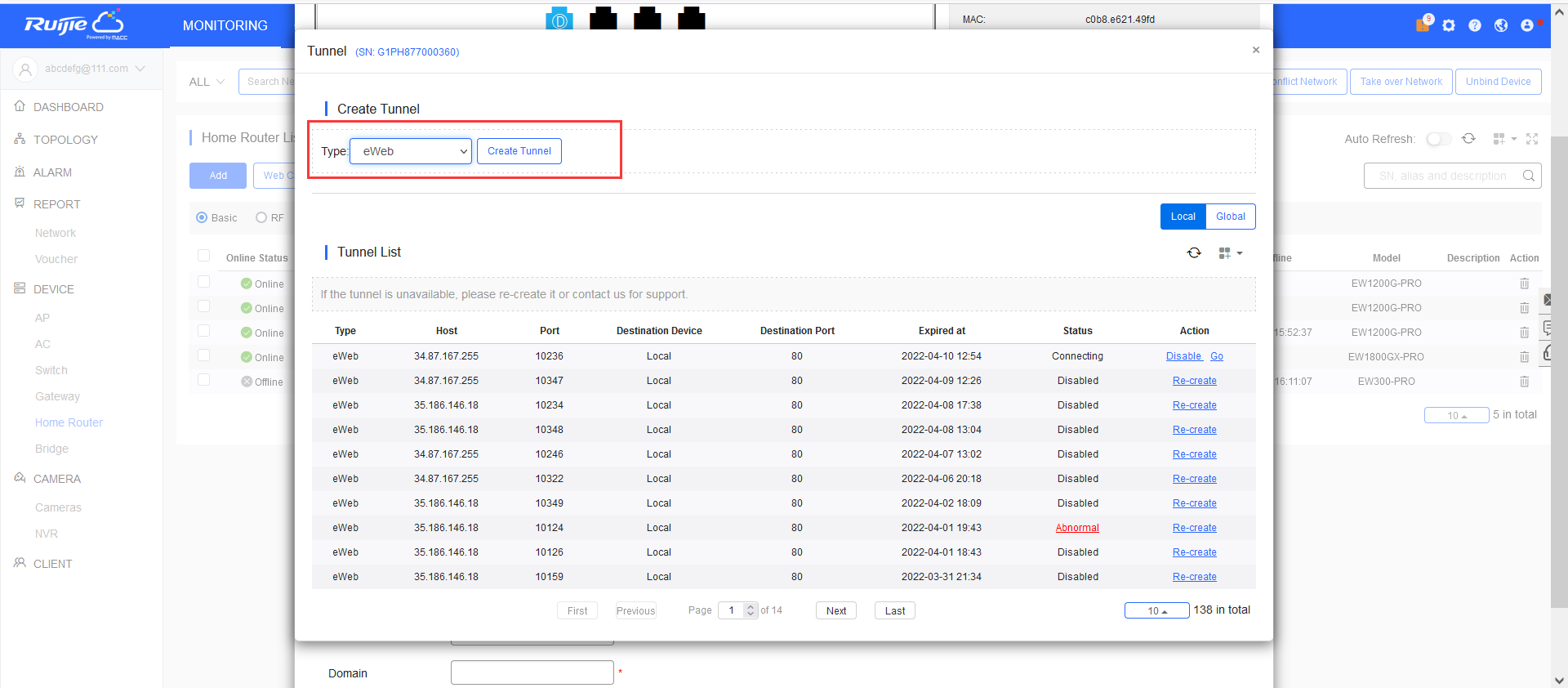Expand the abcdefg@111.com account dropdown

click(x=140, y=69)
